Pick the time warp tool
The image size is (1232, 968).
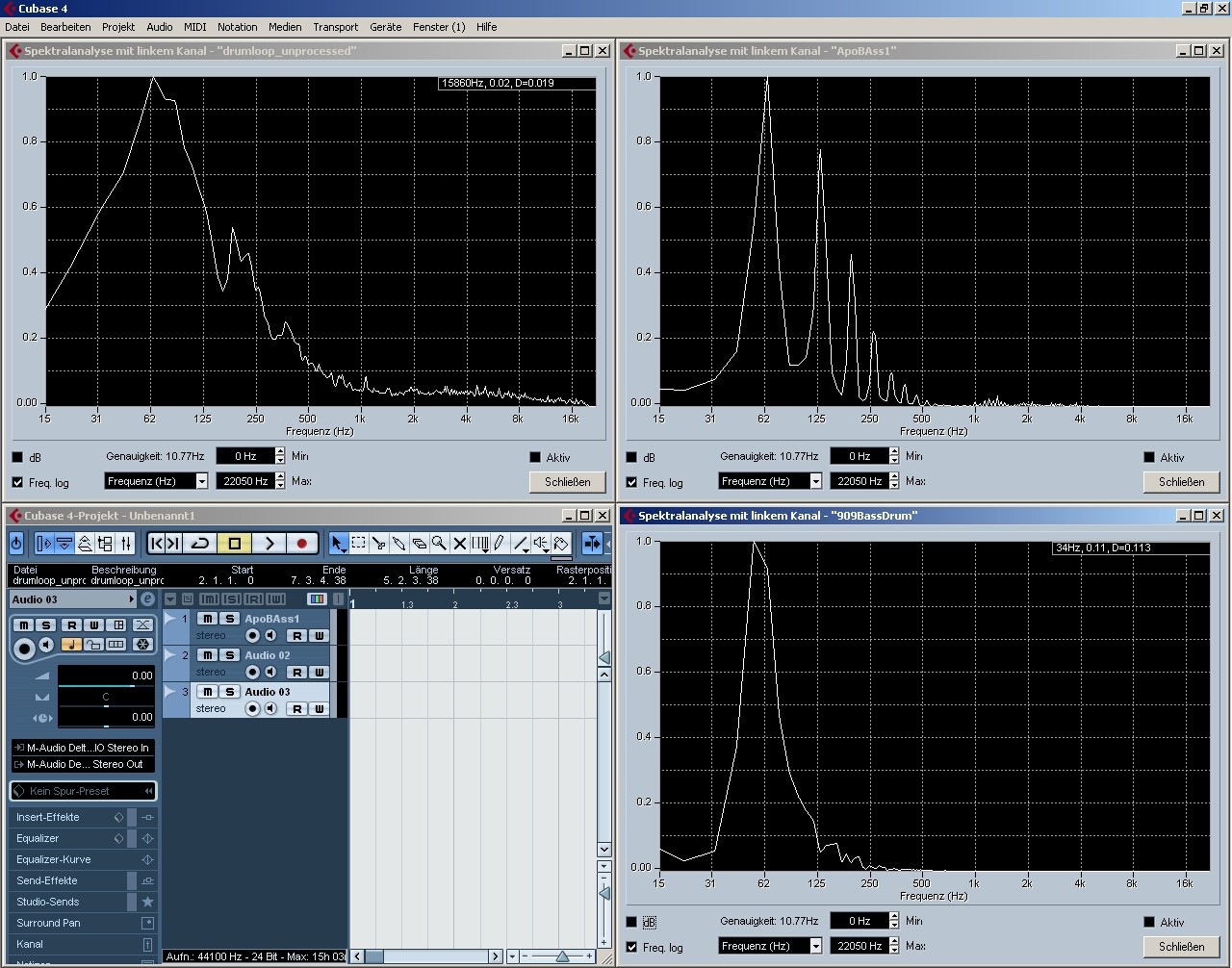click(479, 544)
